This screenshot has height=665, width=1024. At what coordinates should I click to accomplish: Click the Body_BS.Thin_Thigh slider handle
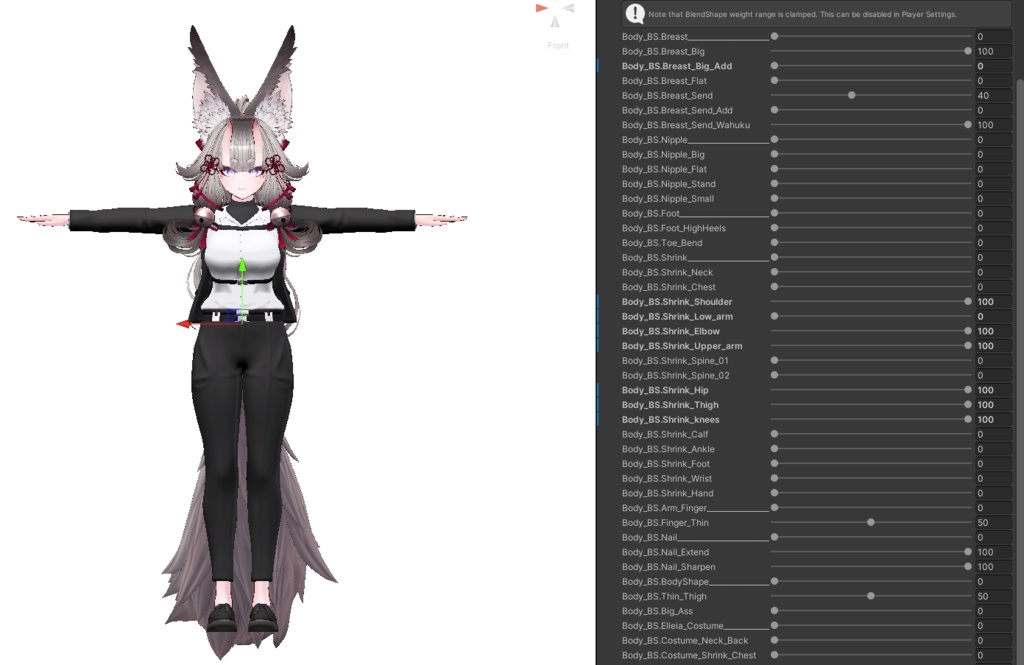click(x=871, y=596)
